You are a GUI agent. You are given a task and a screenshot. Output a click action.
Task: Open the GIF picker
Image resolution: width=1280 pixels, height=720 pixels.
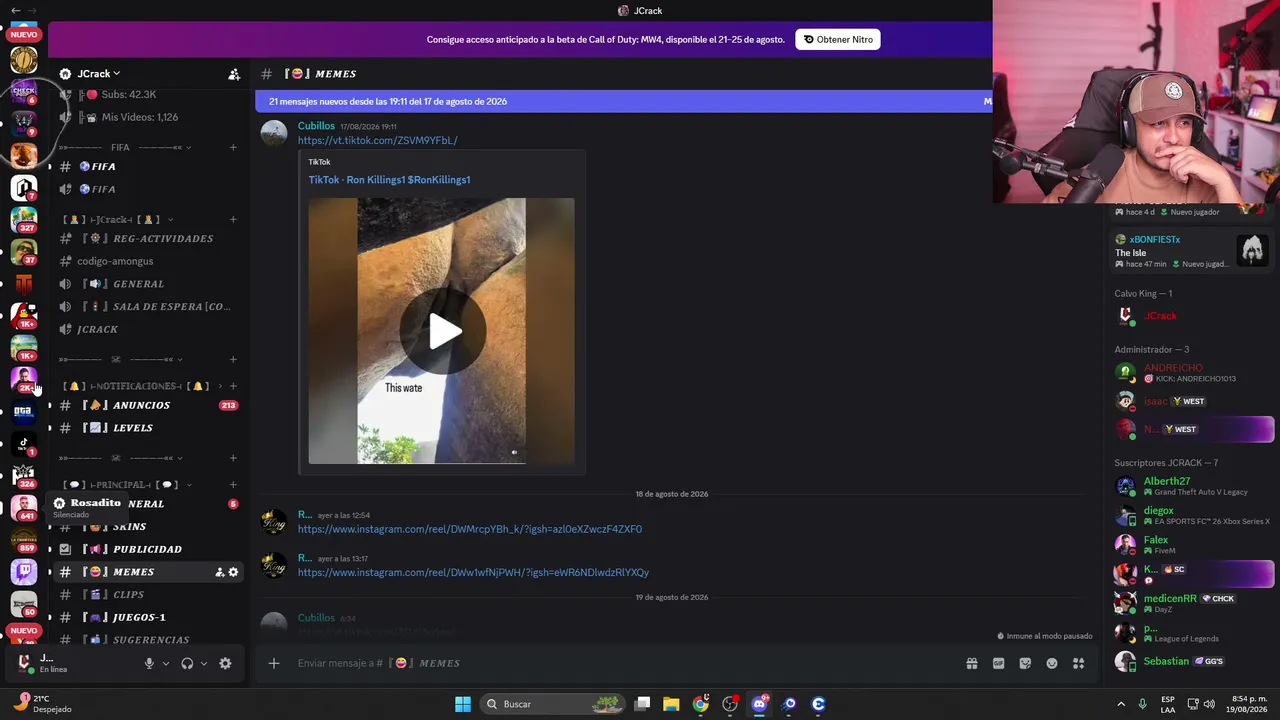(998, 663)
